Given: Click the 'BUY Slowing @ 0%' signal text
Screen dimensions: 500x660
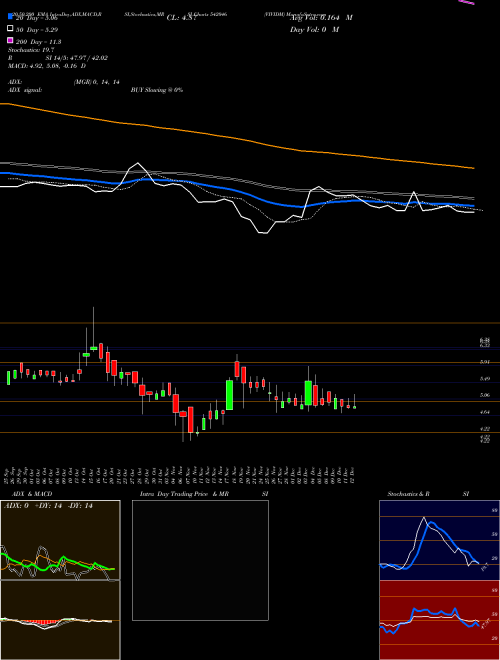Looking at the screenshot, I should click(x=157, y=90).
